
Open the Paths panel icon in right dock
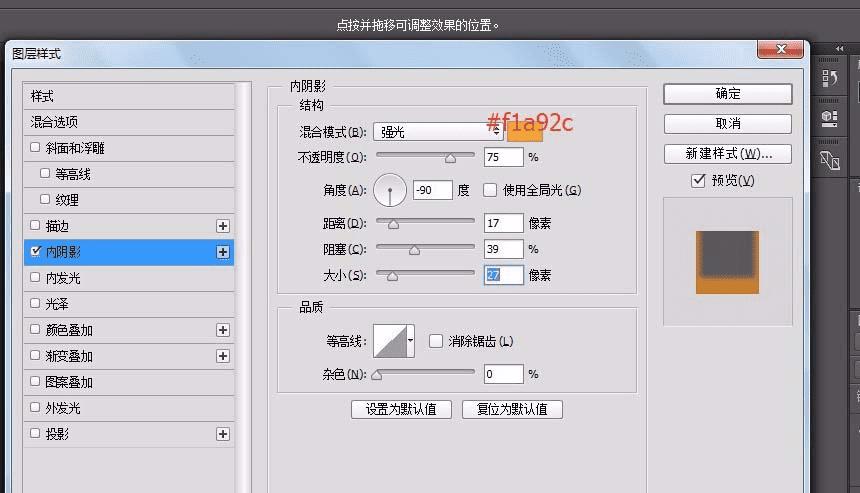[829, 160]
